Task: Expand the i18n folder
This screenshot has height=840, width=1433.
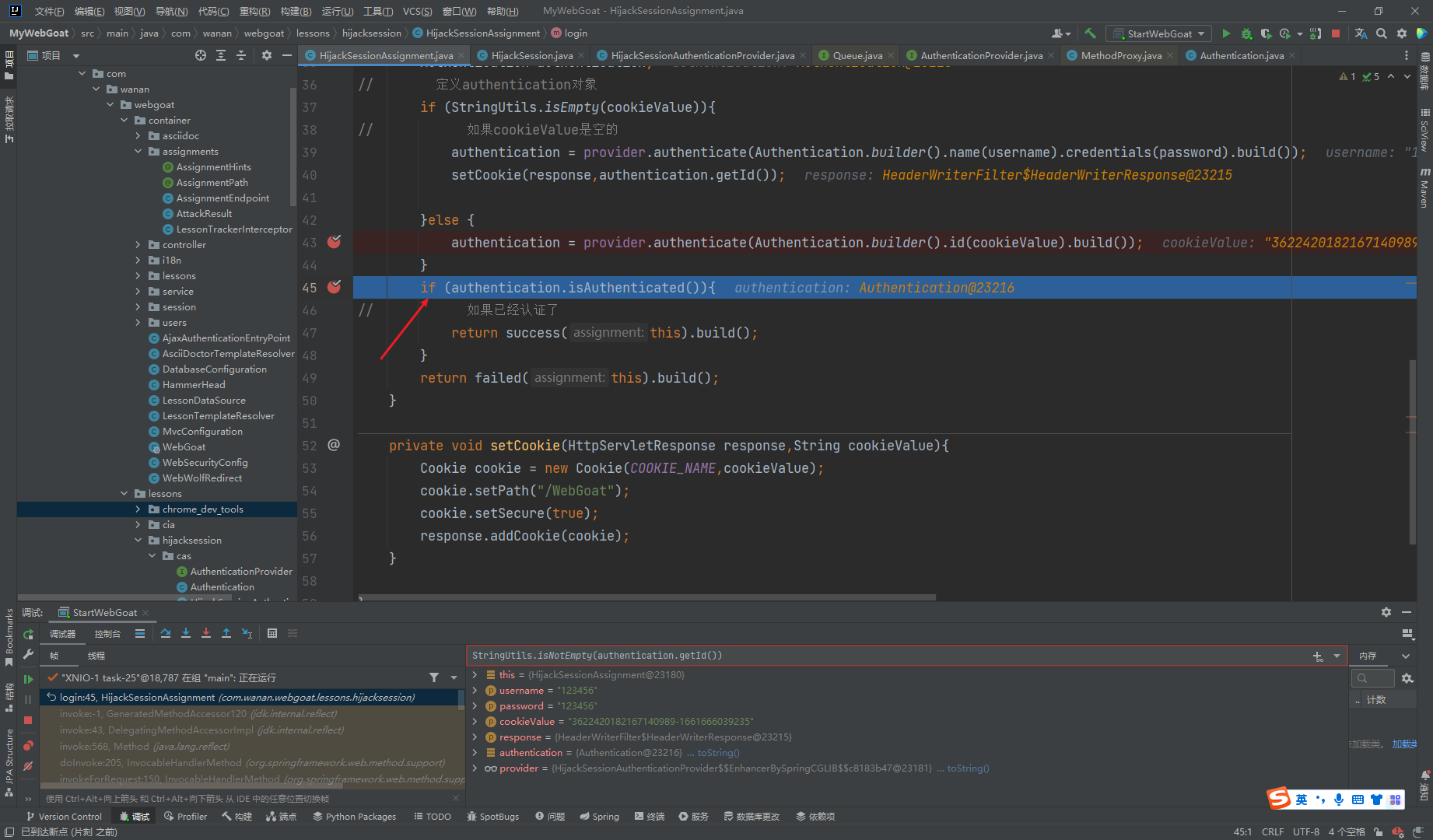Action: click(x=138, y=260)
